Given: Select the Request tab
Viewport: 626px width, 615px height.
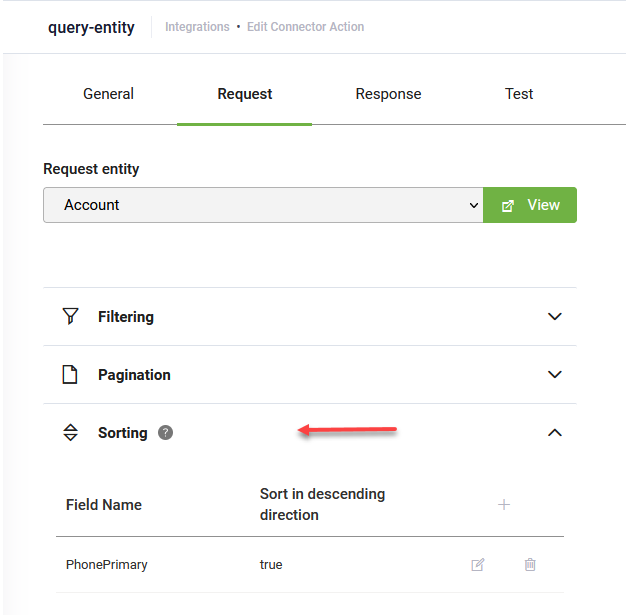Looking at the screenshot, I should [245, 94].
